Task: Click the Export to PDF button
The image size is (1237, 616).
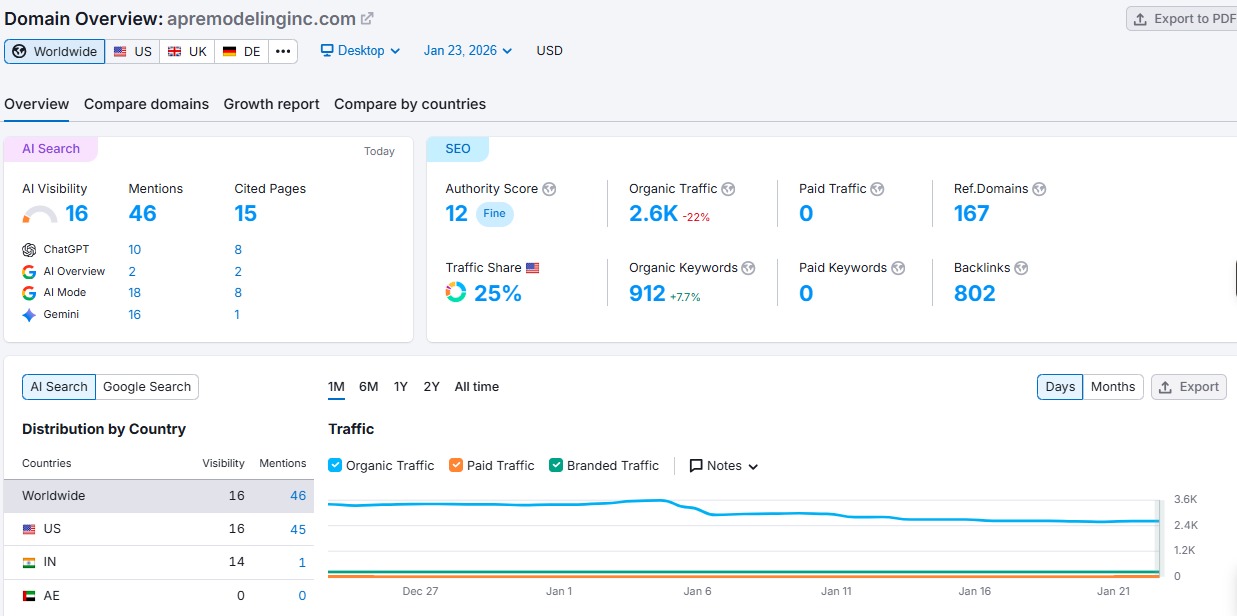Action: (x=1190, y=17)
